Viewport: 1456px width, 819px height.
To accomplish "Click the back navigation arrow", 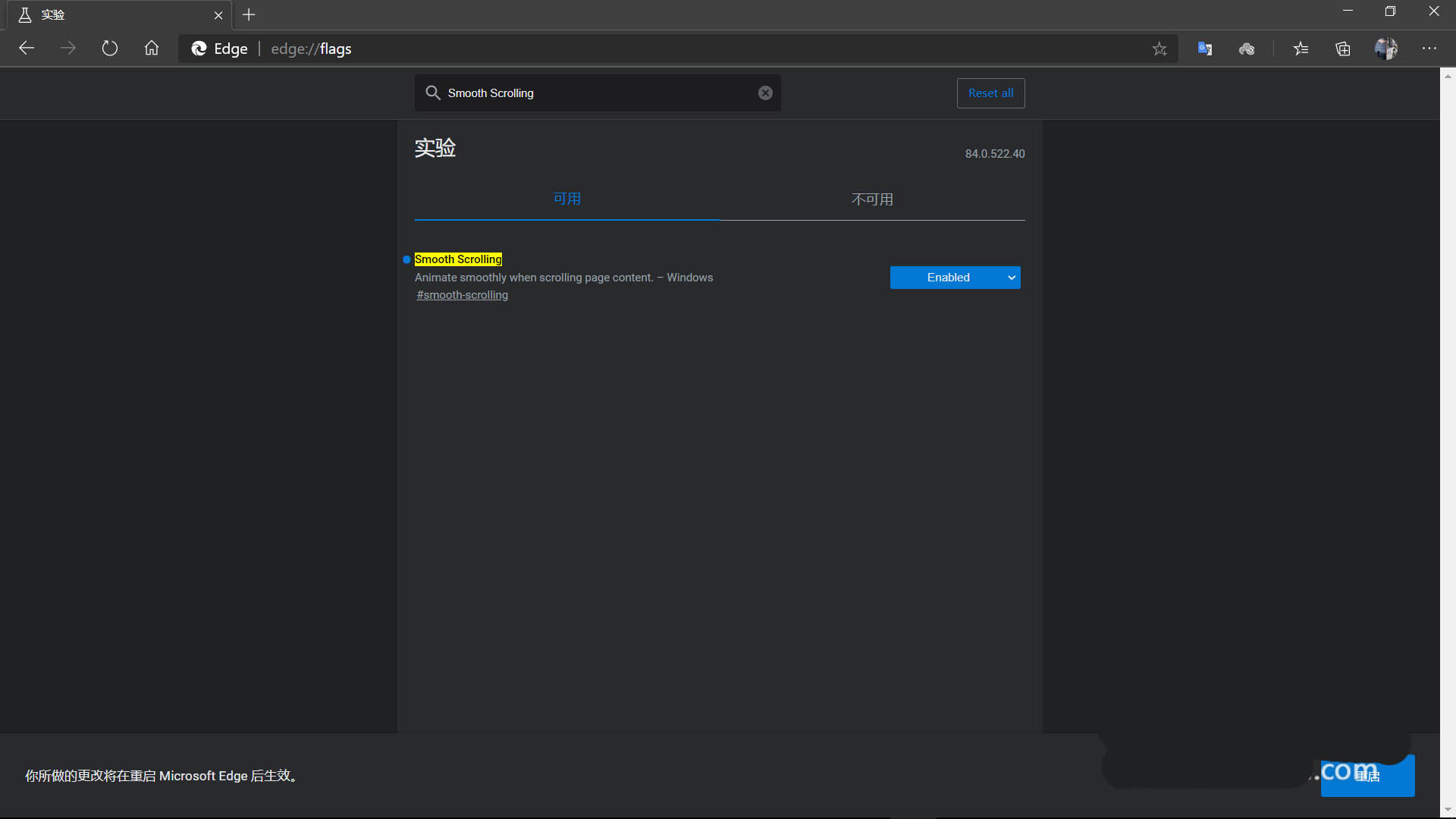I will (27, 49).
